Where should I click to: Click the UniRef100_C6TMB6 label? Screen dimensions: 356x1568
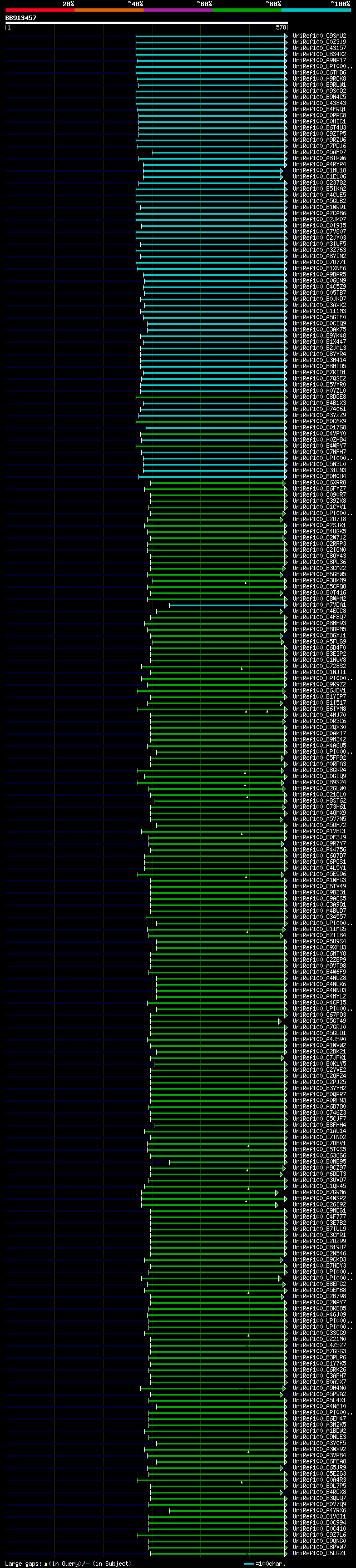319,72
